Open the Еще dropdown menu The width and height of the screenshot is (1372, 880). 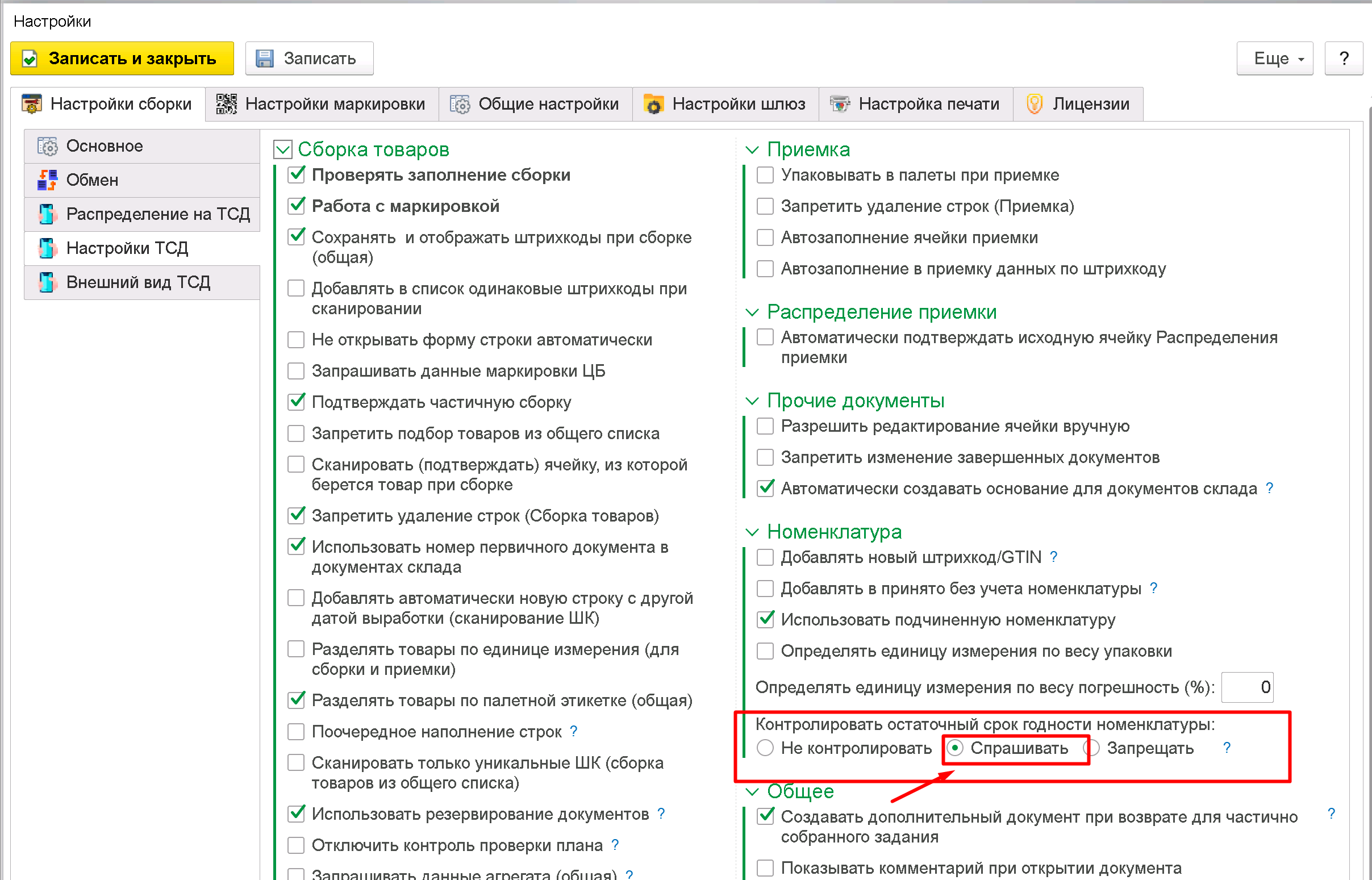click(1274, 59)
